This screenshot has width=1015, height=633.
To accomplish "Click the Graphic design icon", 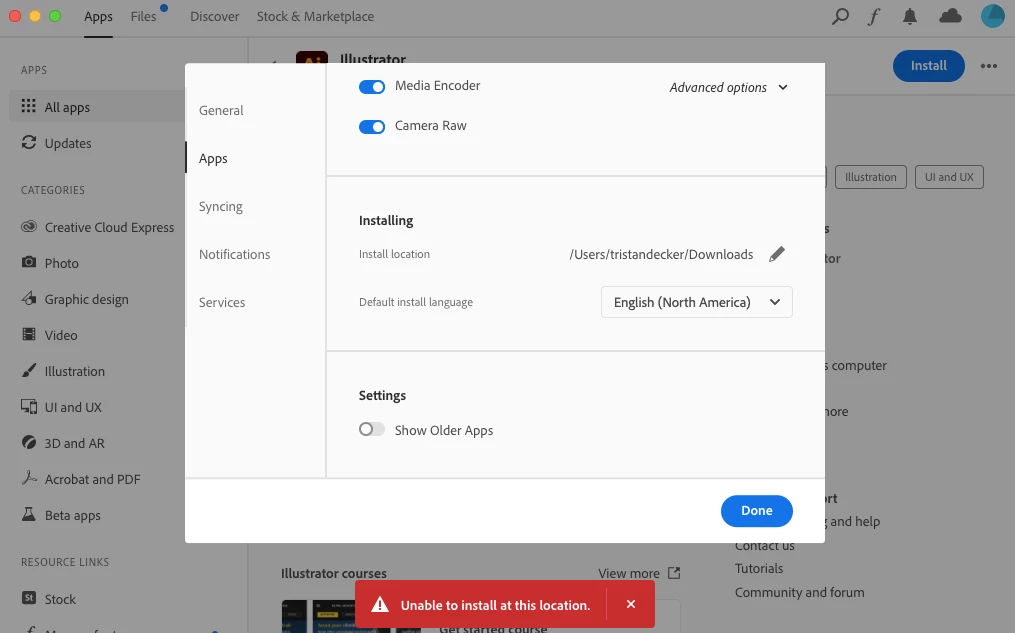I will 28,298.
